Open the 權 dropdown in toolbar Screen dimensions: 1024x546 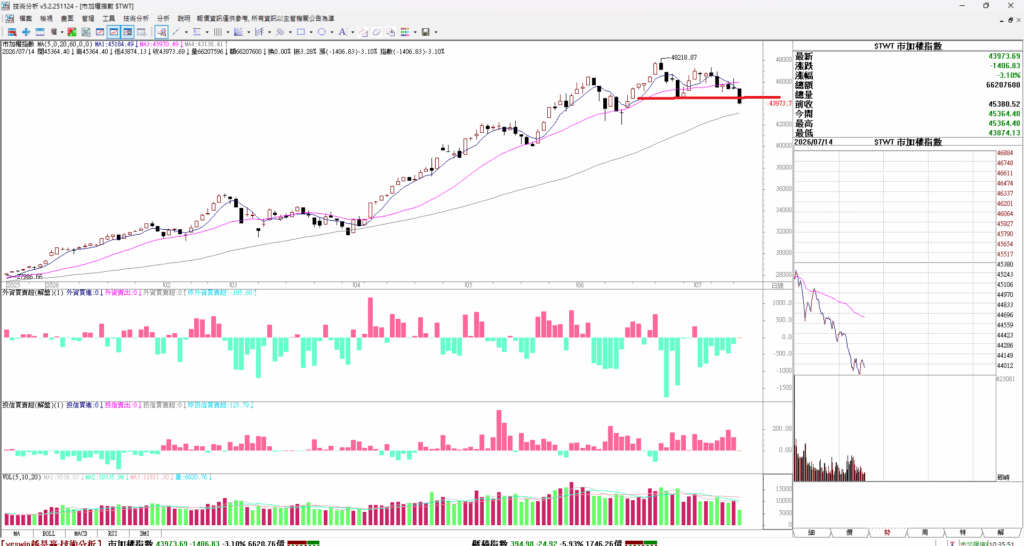[56, 31]
